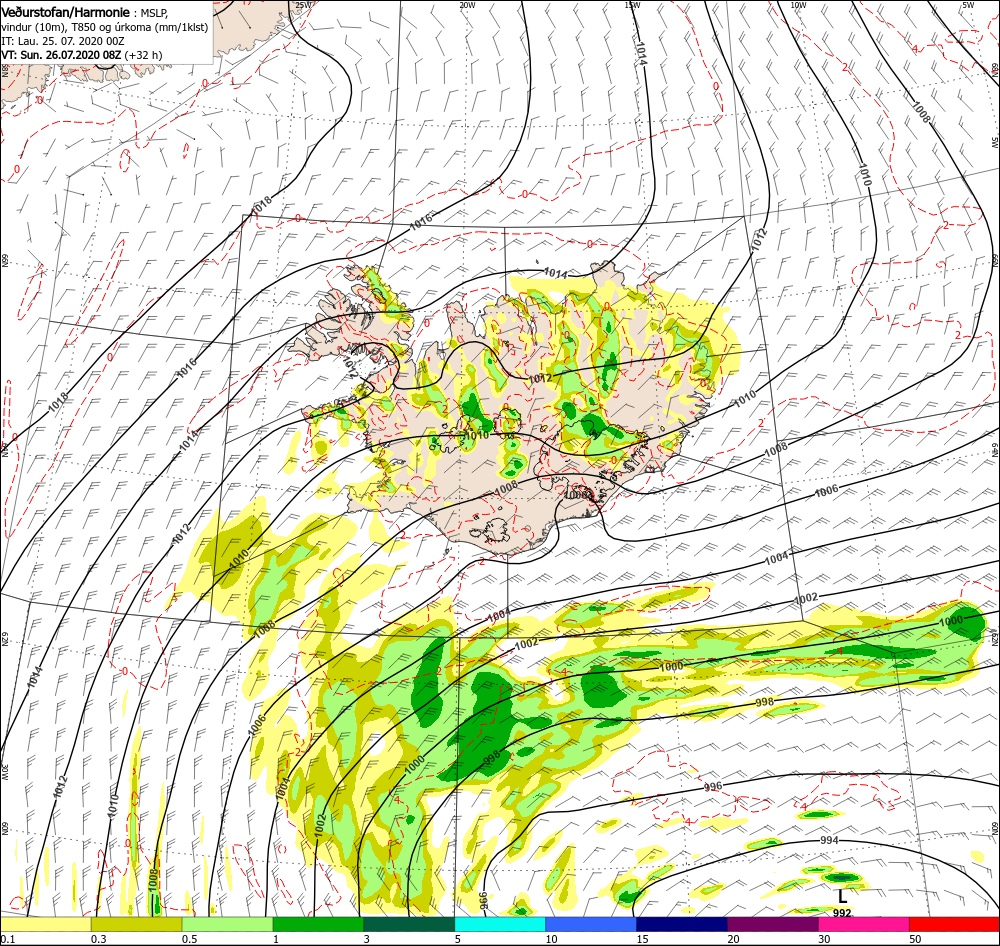This screenshot has width=1000, height=946.
Task: Click the light yellow 0.1 precipitation swatch
Action: coord(45,924)
